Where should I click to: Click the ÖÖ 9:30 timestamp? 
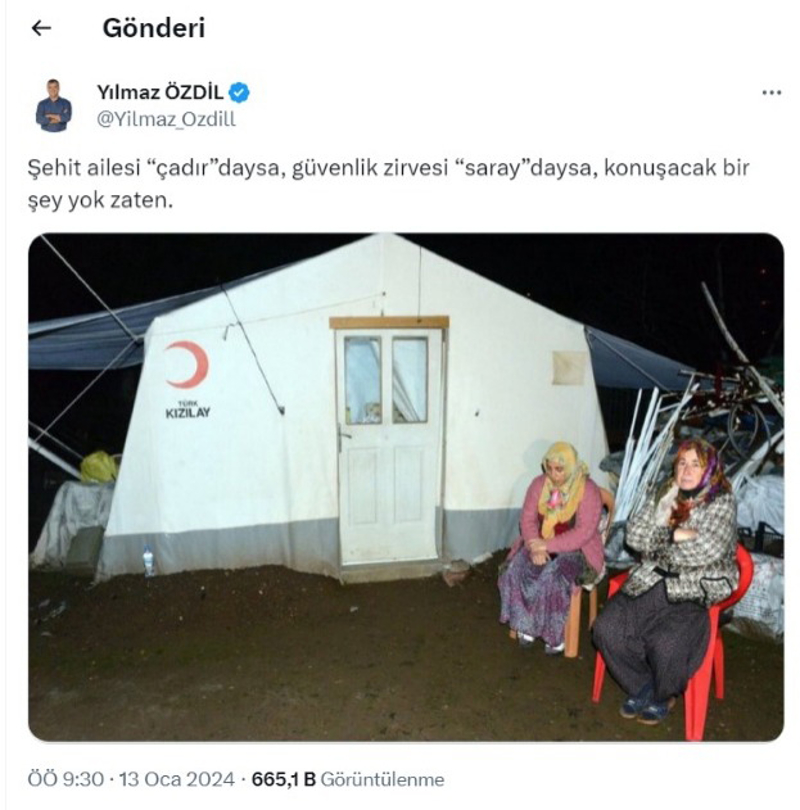(x=66, y=779)
